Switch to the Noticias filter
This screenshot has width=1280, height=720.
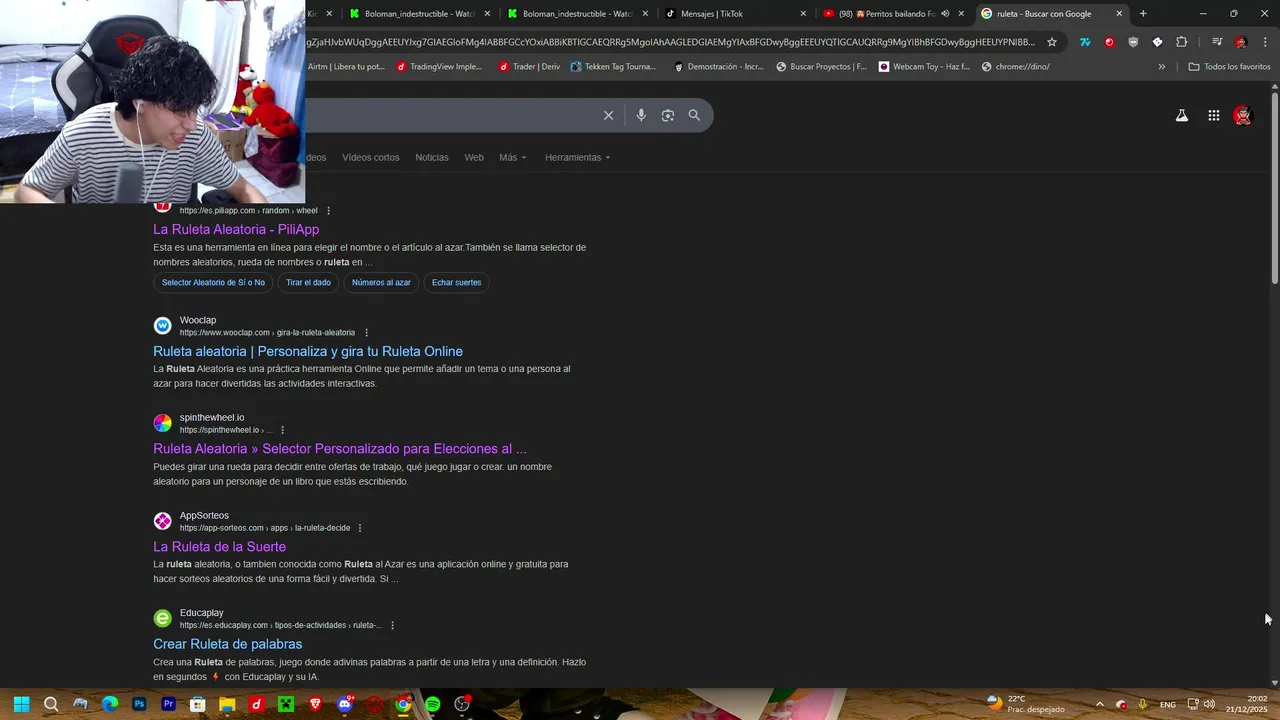point(432,158)
